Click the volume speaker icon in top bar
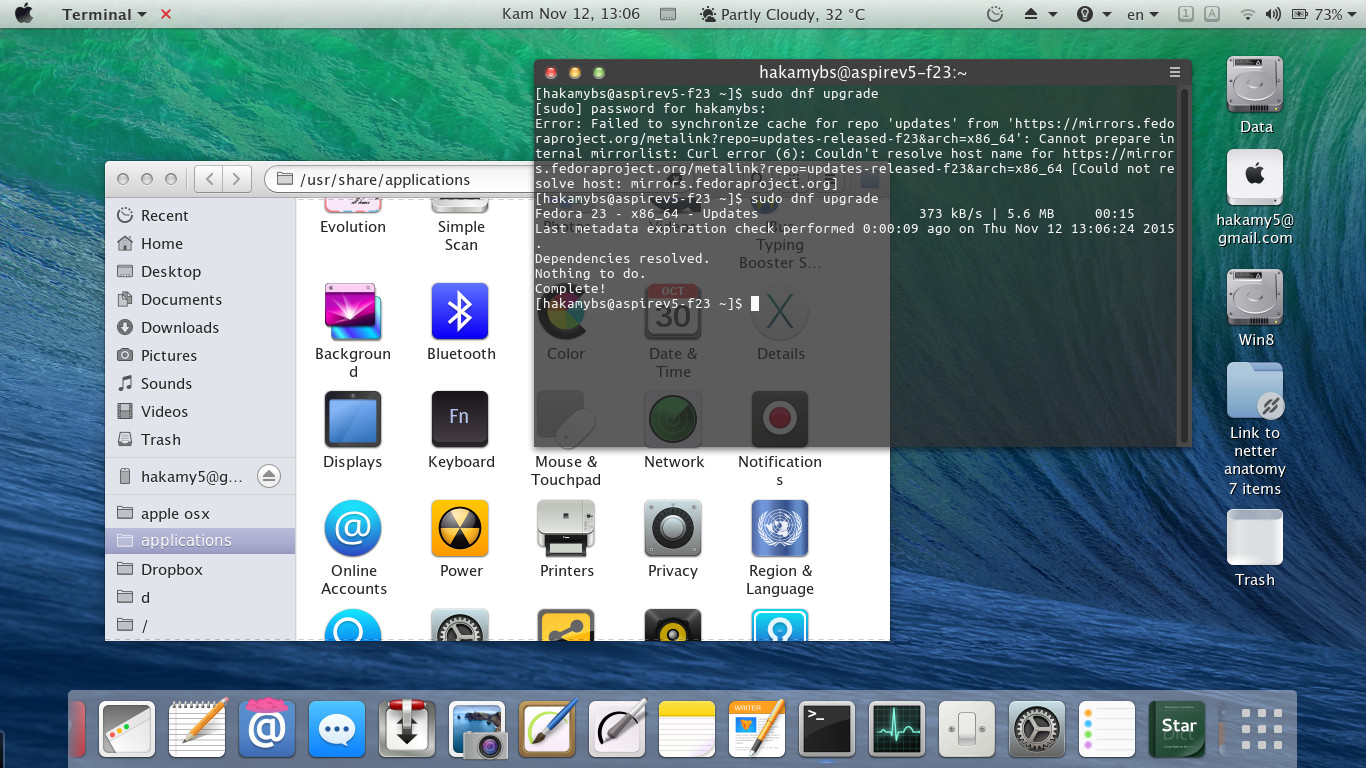 point(1273,14)
